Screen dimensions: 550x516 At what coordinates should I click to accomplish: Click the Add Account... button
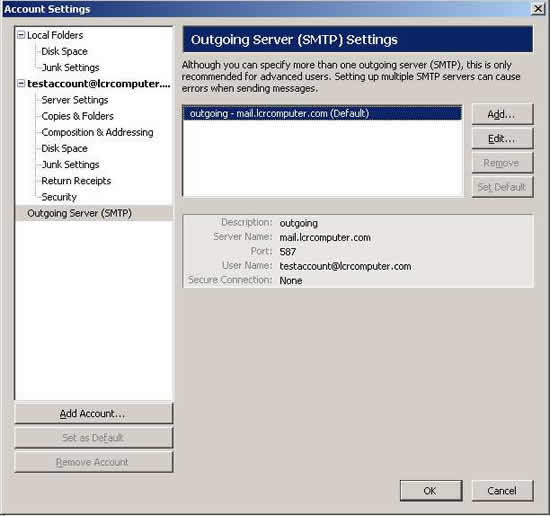pyautogui.click(x=94, y=414)
